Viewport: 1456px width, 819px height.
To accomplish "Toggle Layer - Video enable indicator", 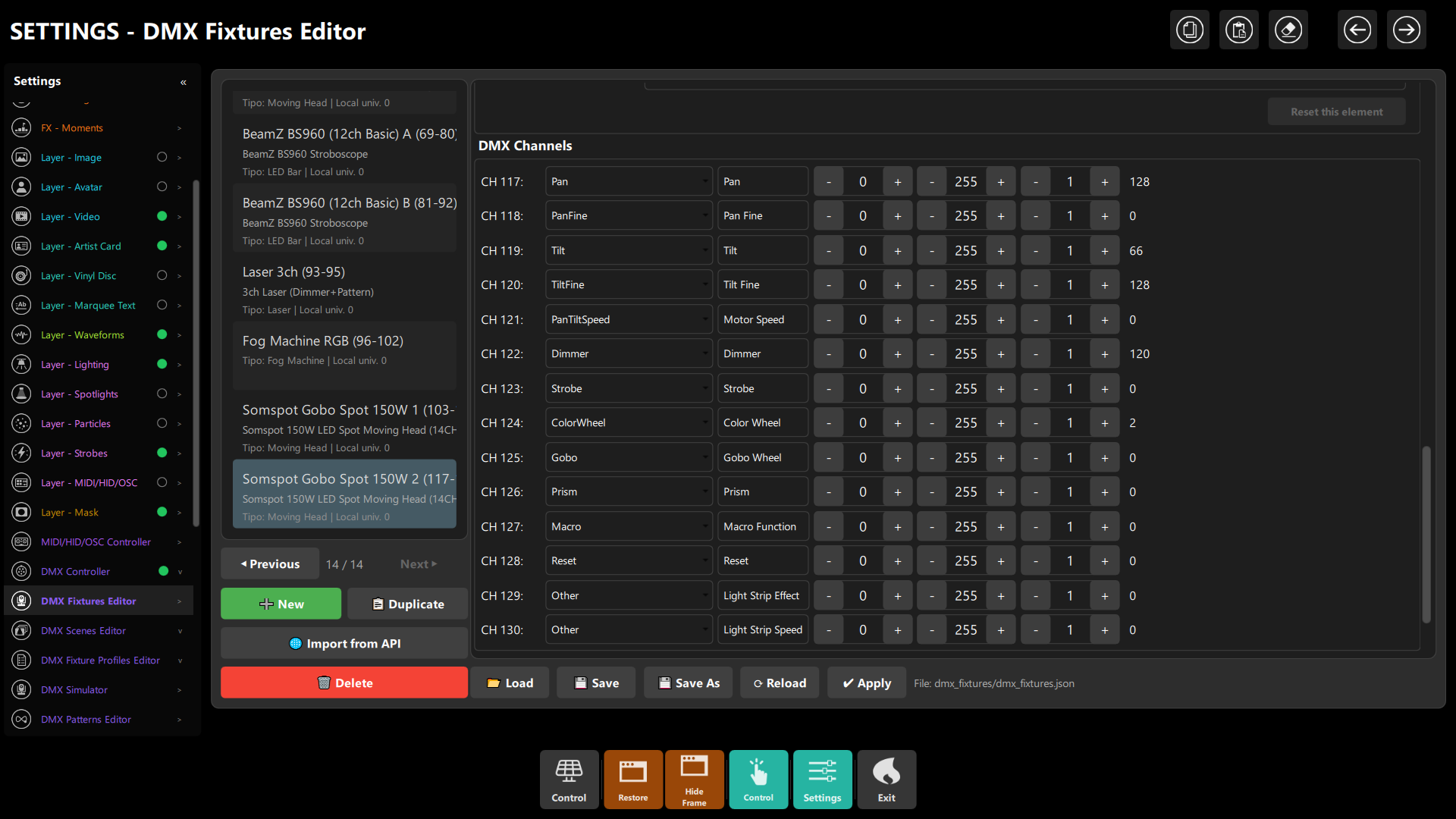I will click(x=162, y=217).
